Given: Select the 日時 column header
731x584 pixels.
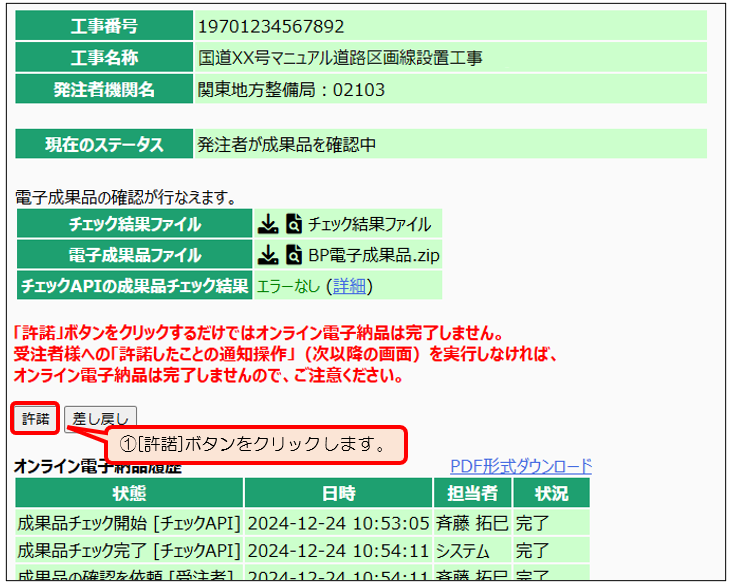Looking at the screenshot, I should 338,493.
